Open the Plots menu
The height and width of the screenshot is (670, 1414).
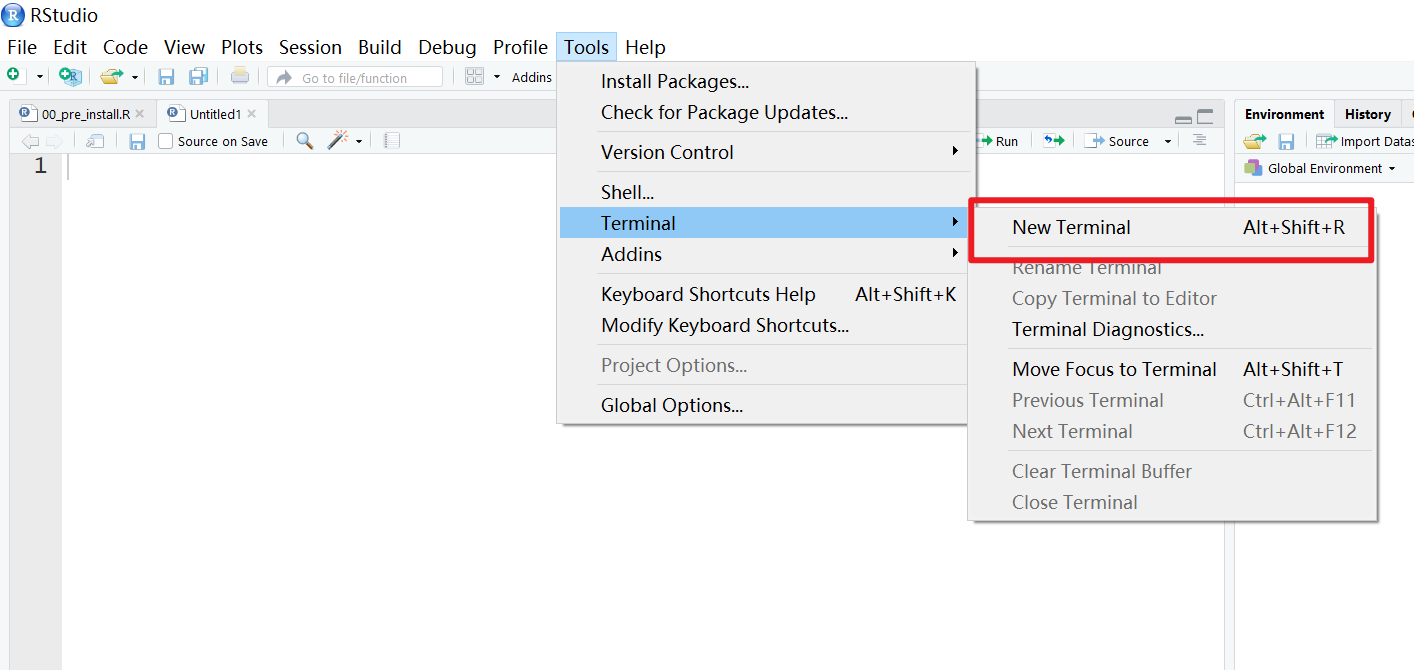242,47
